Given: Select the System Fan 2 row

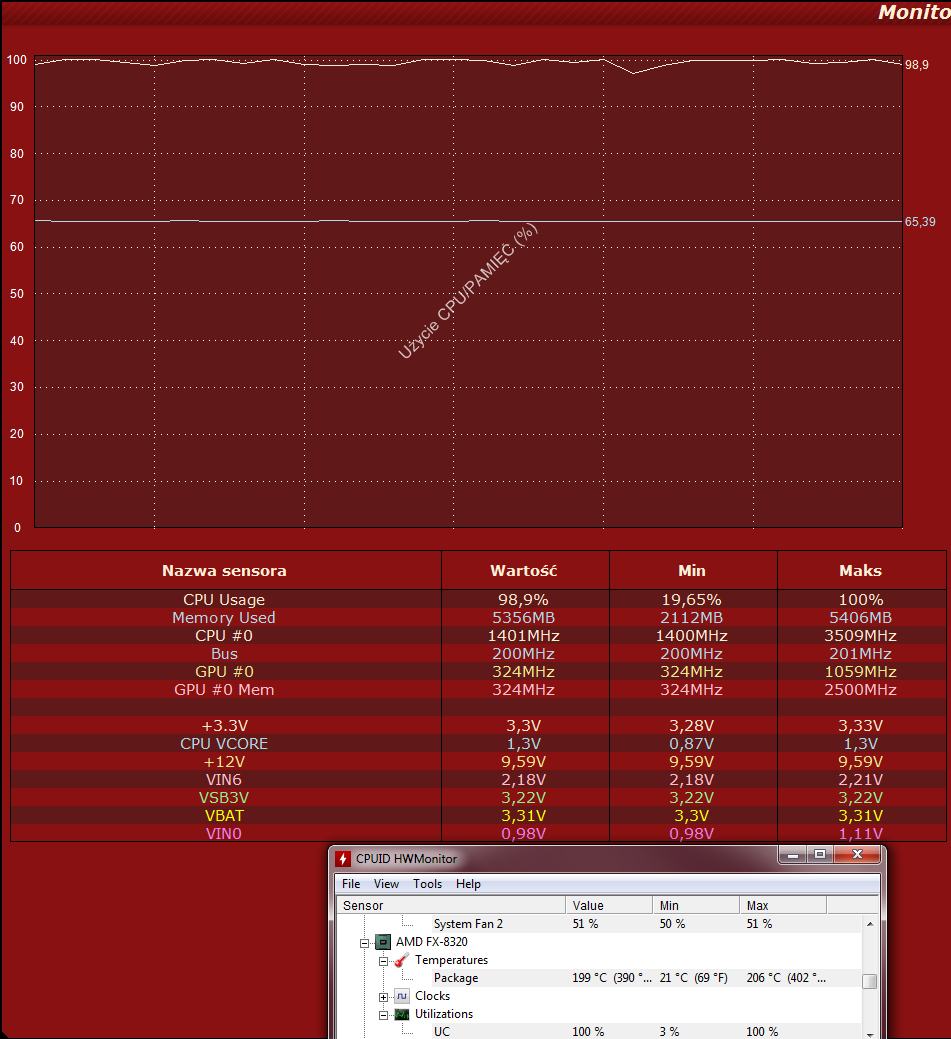Looking at the screenshot, I should (600, 924).
